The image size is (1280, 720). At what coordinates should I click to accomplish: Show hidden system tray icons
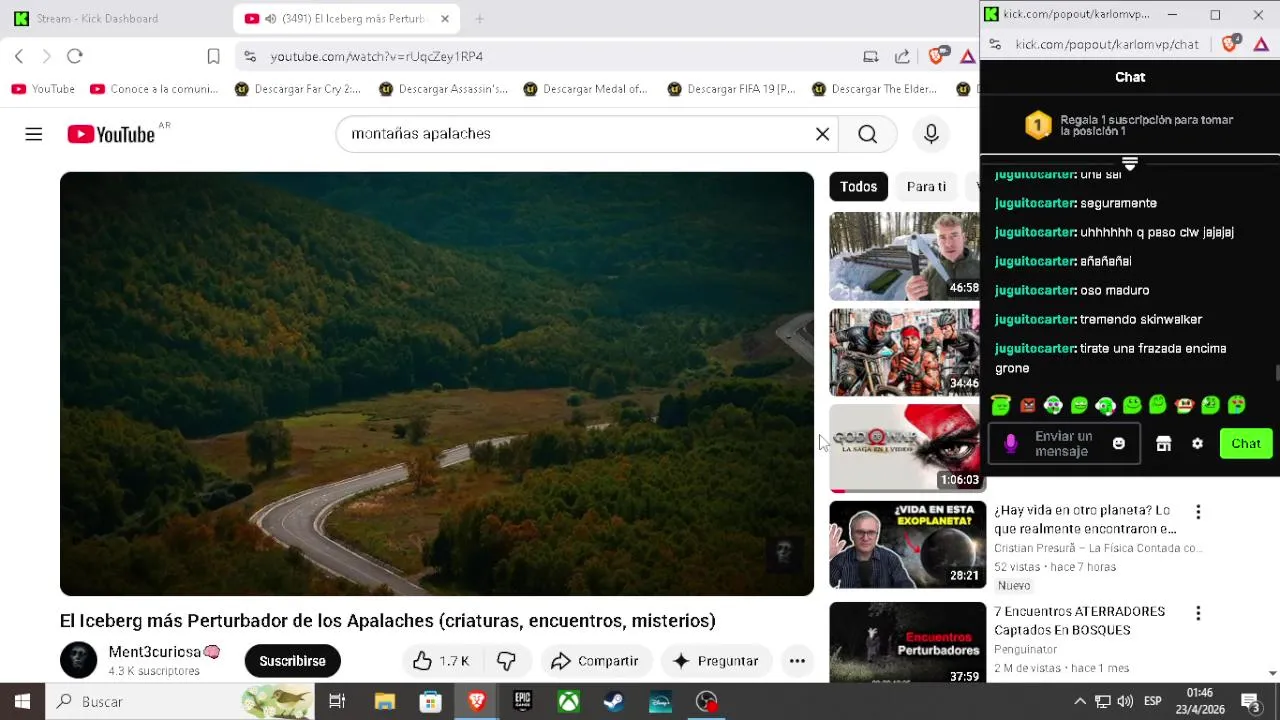[x=1080, y=702]
